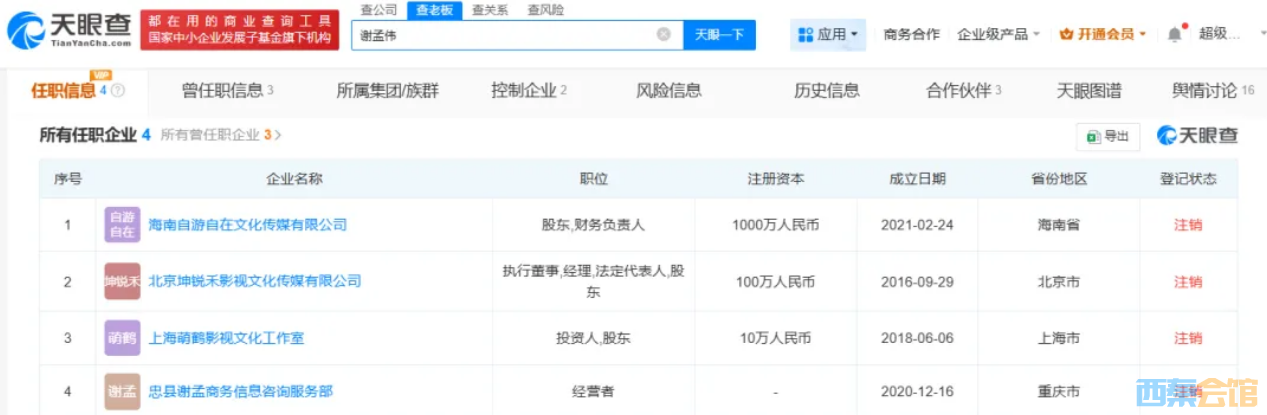Clear the search box with the X icon

point(664,34)
